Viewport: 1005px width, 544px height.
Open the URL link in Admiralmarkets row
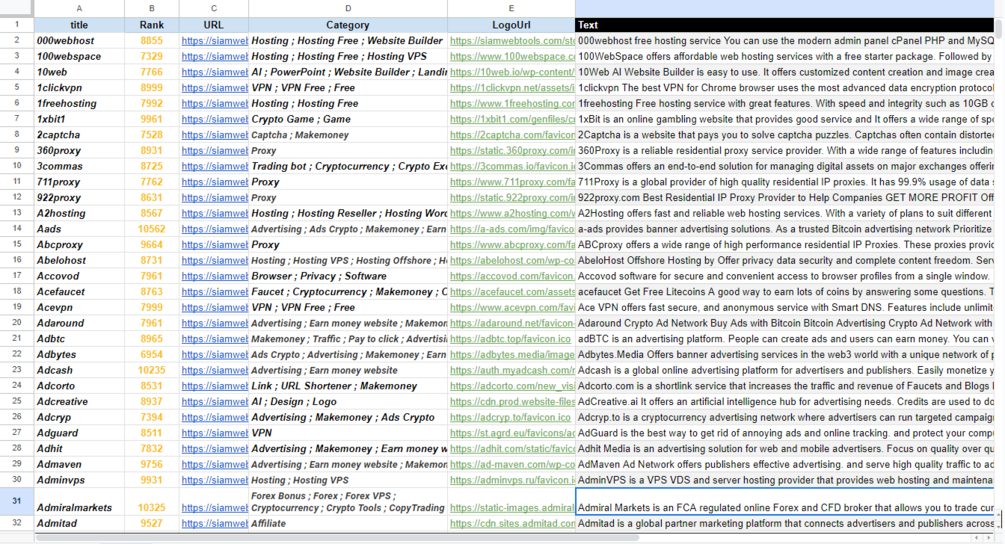click(x=215, y=507)
